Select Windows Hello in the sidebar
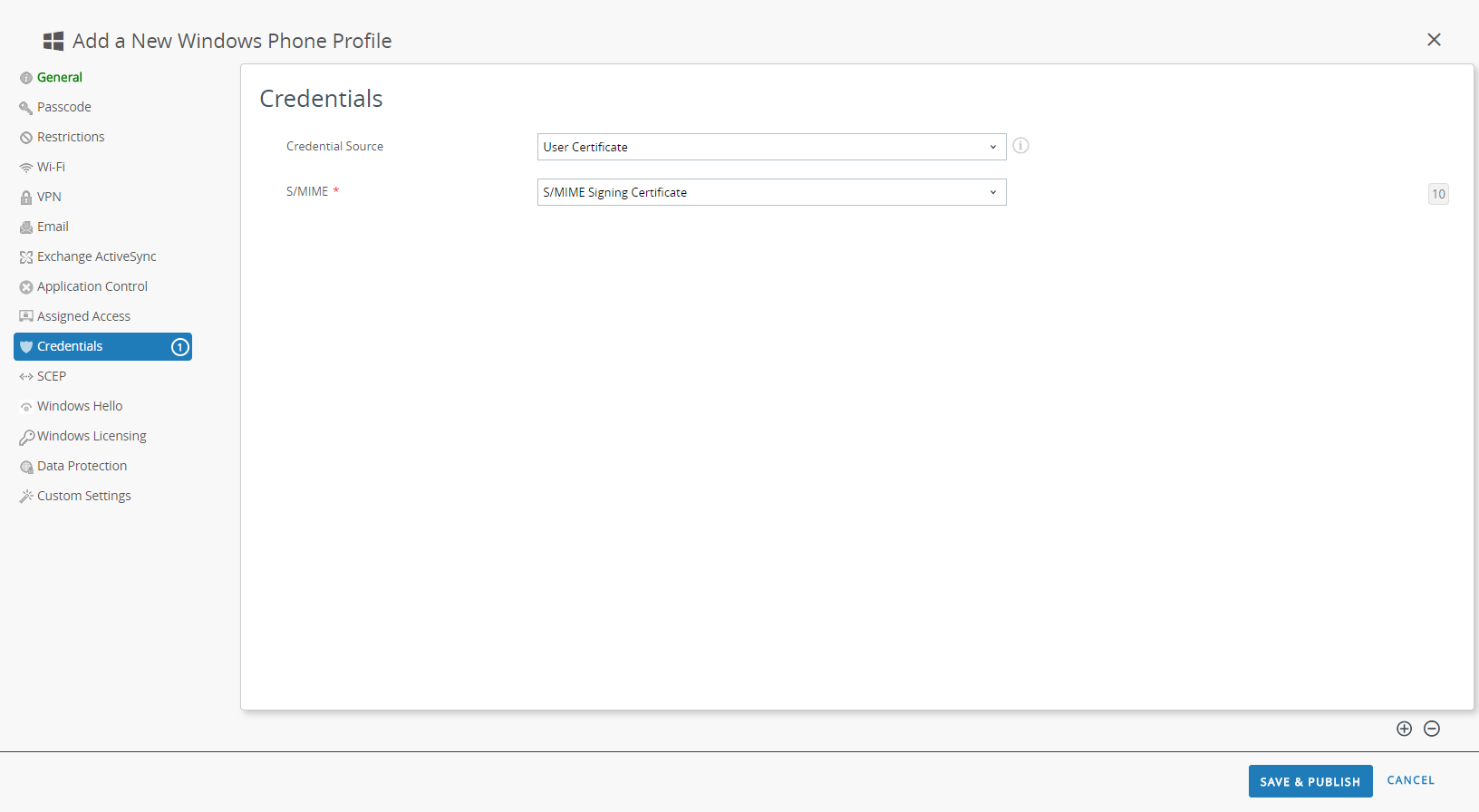 (x=80, y=406)
